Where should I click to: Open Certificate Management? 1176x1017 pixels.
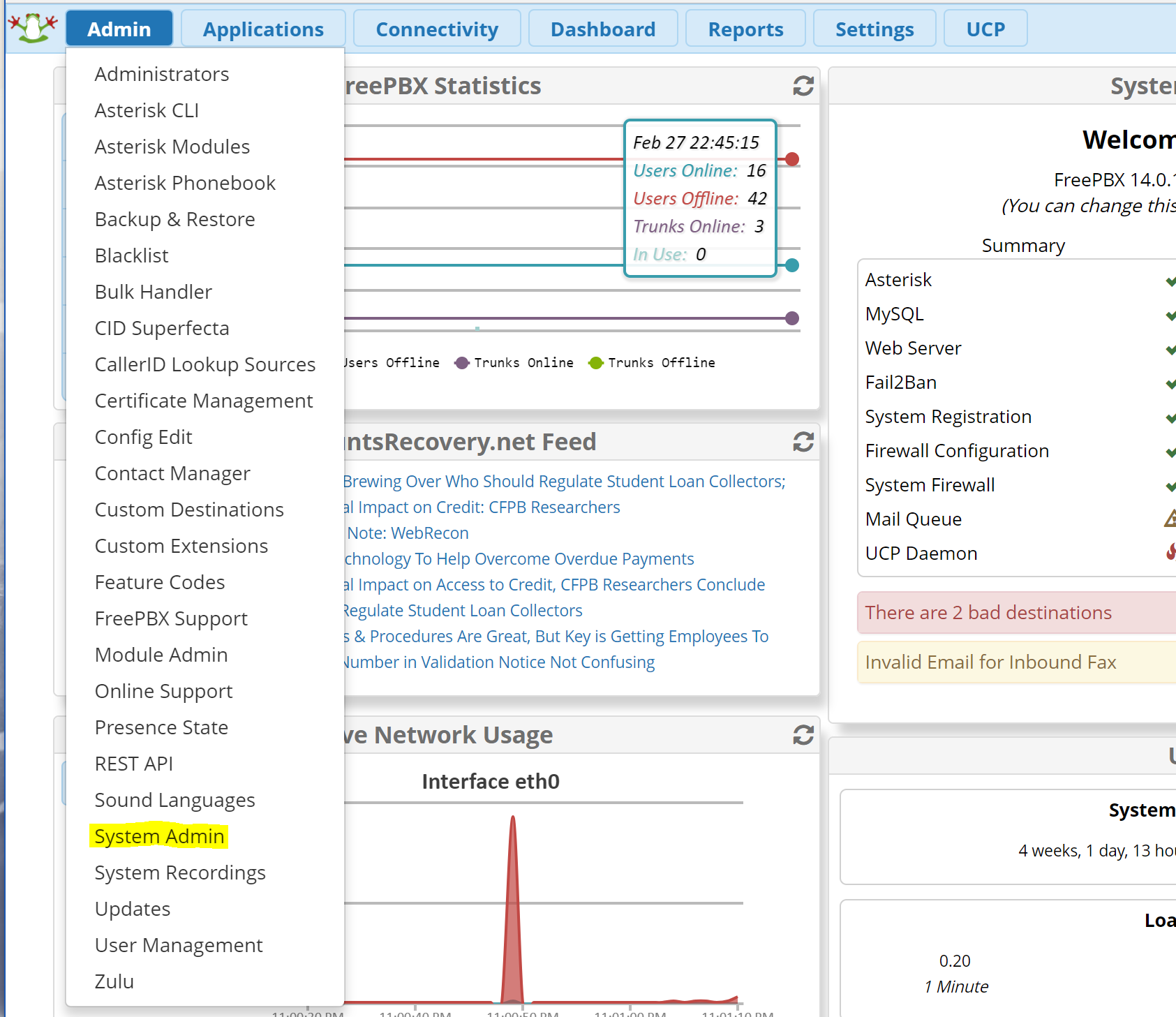pos(204,401)
